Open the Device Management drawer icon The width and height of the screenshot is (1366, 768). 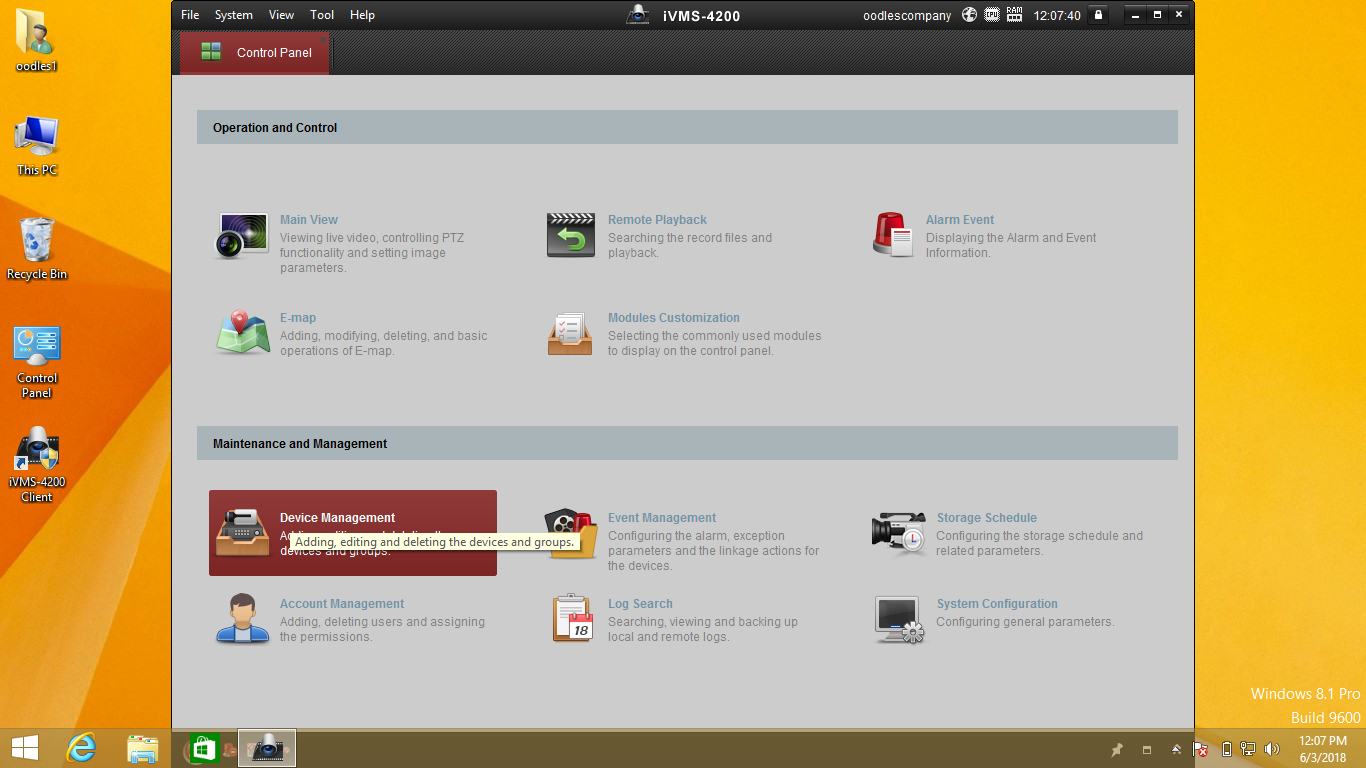pos(243,533)
